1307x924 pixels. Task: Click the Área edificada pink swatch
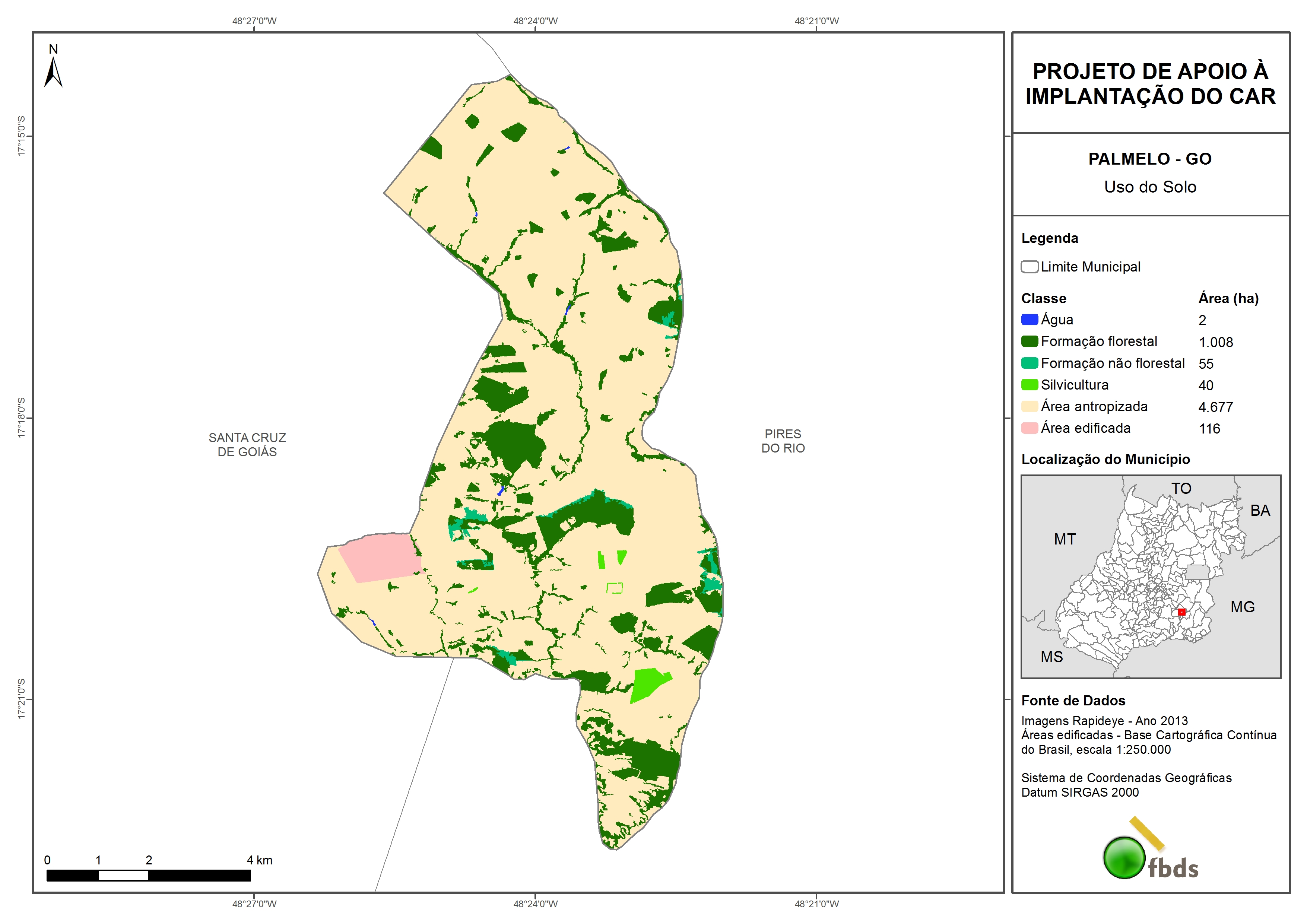point(1029,428)
